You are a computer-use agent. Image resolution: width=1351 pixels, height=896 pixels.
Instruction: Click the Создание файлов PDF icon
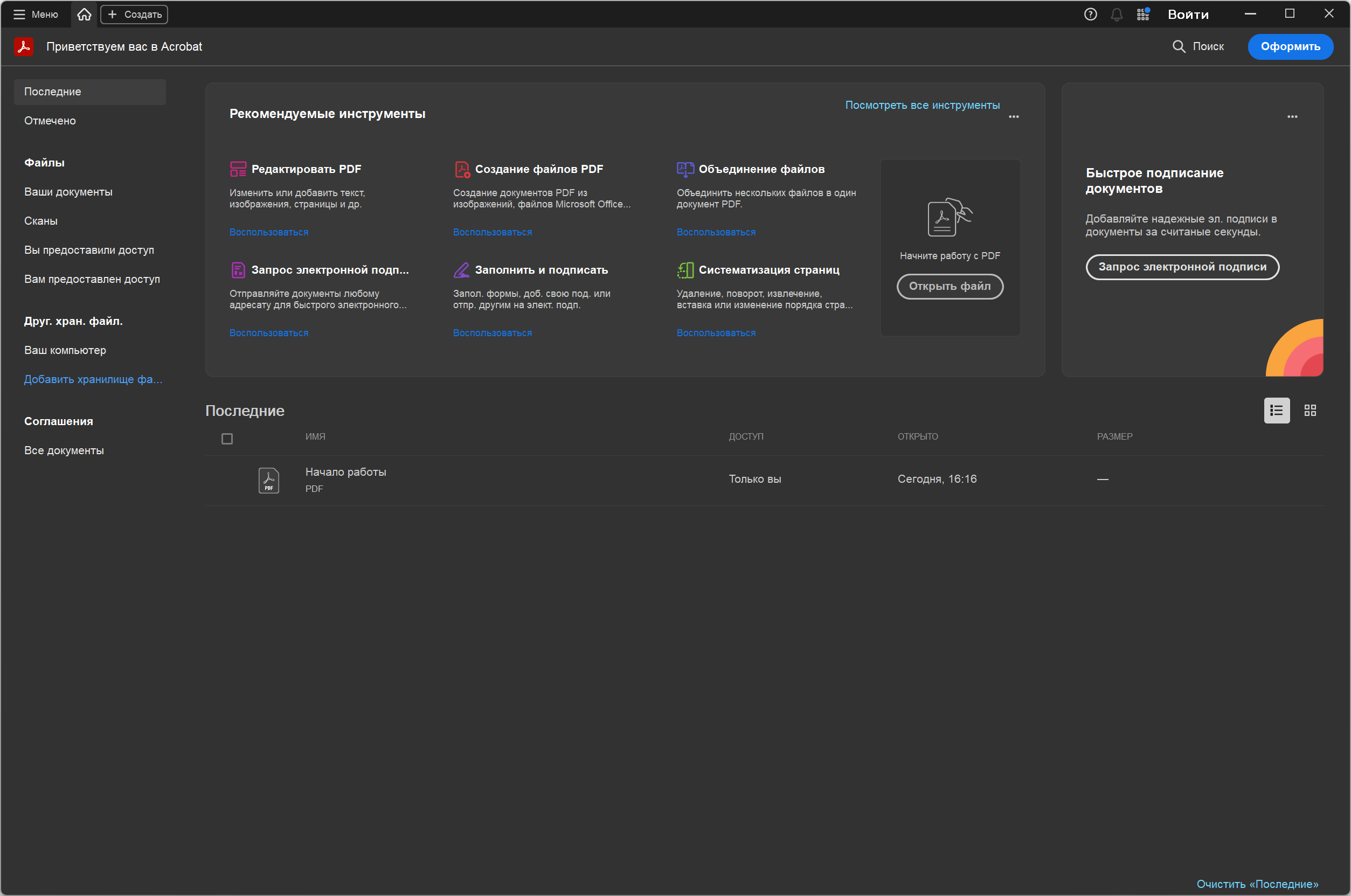pos(462,169)
